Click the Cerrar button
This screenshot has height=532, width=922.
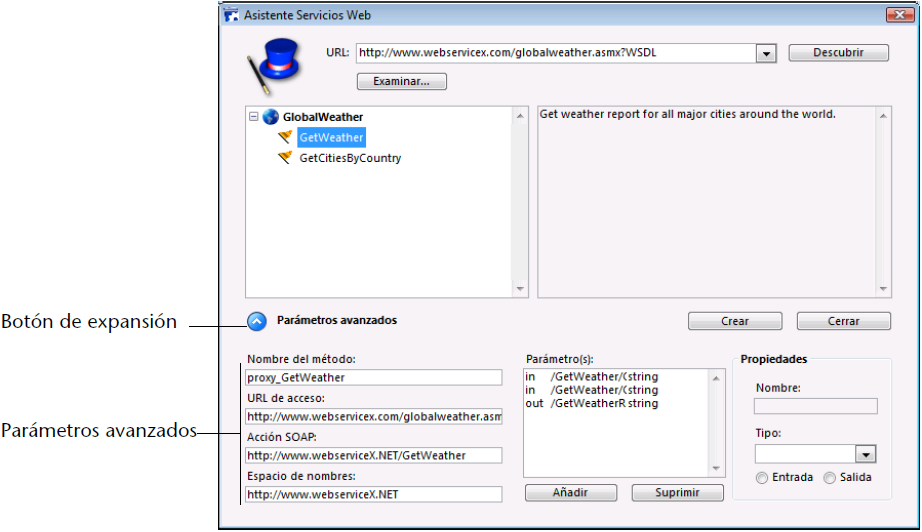[x=844, y=321]
